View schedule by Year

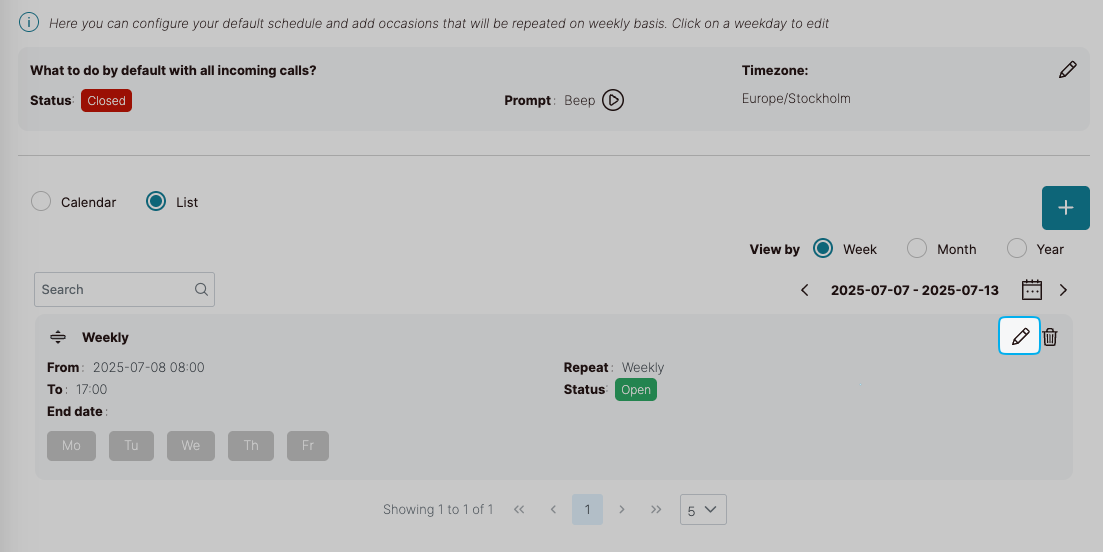1017,249
